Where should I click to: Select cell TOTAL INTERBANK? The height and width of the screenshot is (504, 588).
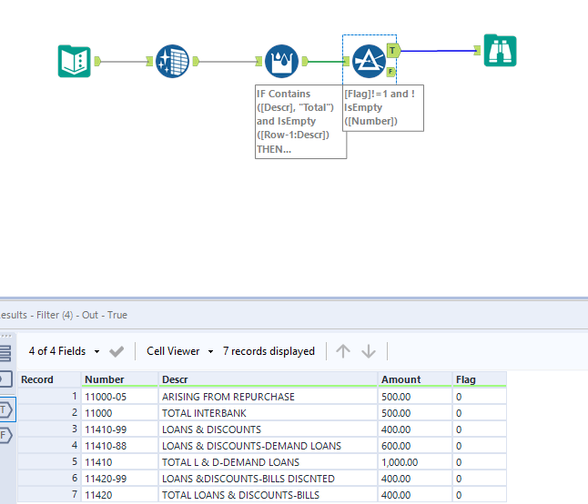click(x=268, y=413)
